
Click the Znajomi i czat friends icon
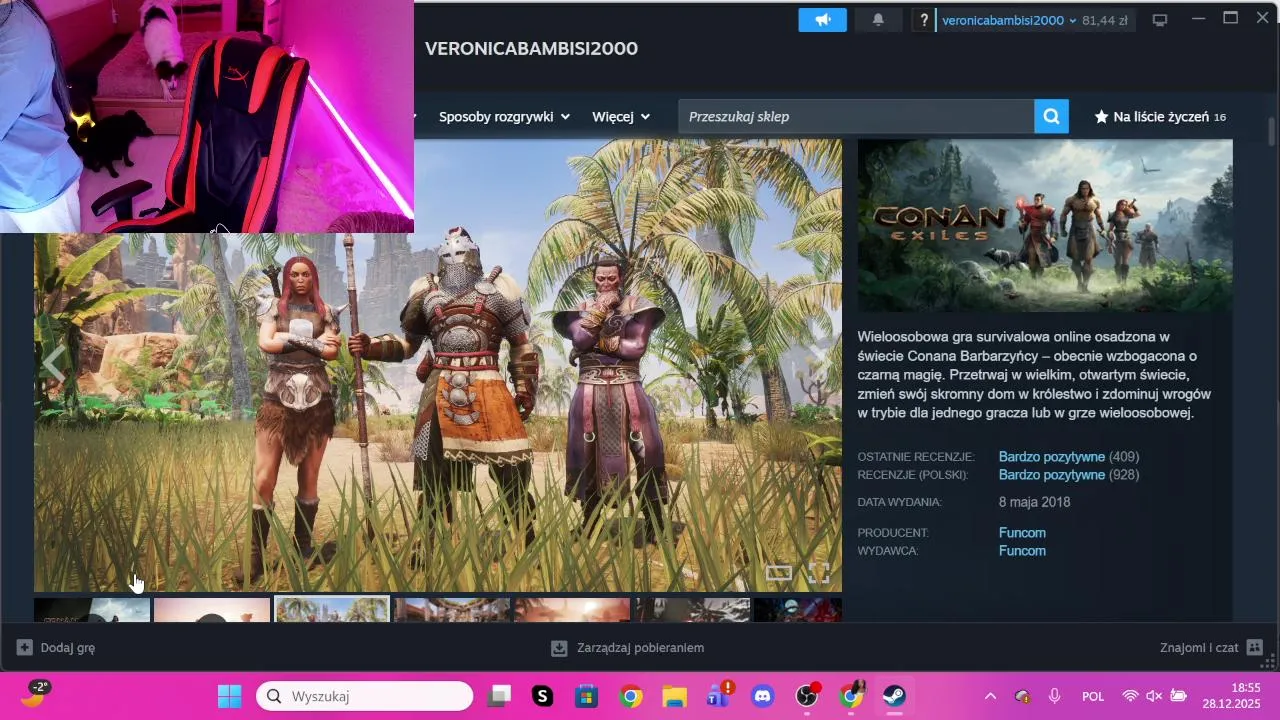click(1255, 648)
